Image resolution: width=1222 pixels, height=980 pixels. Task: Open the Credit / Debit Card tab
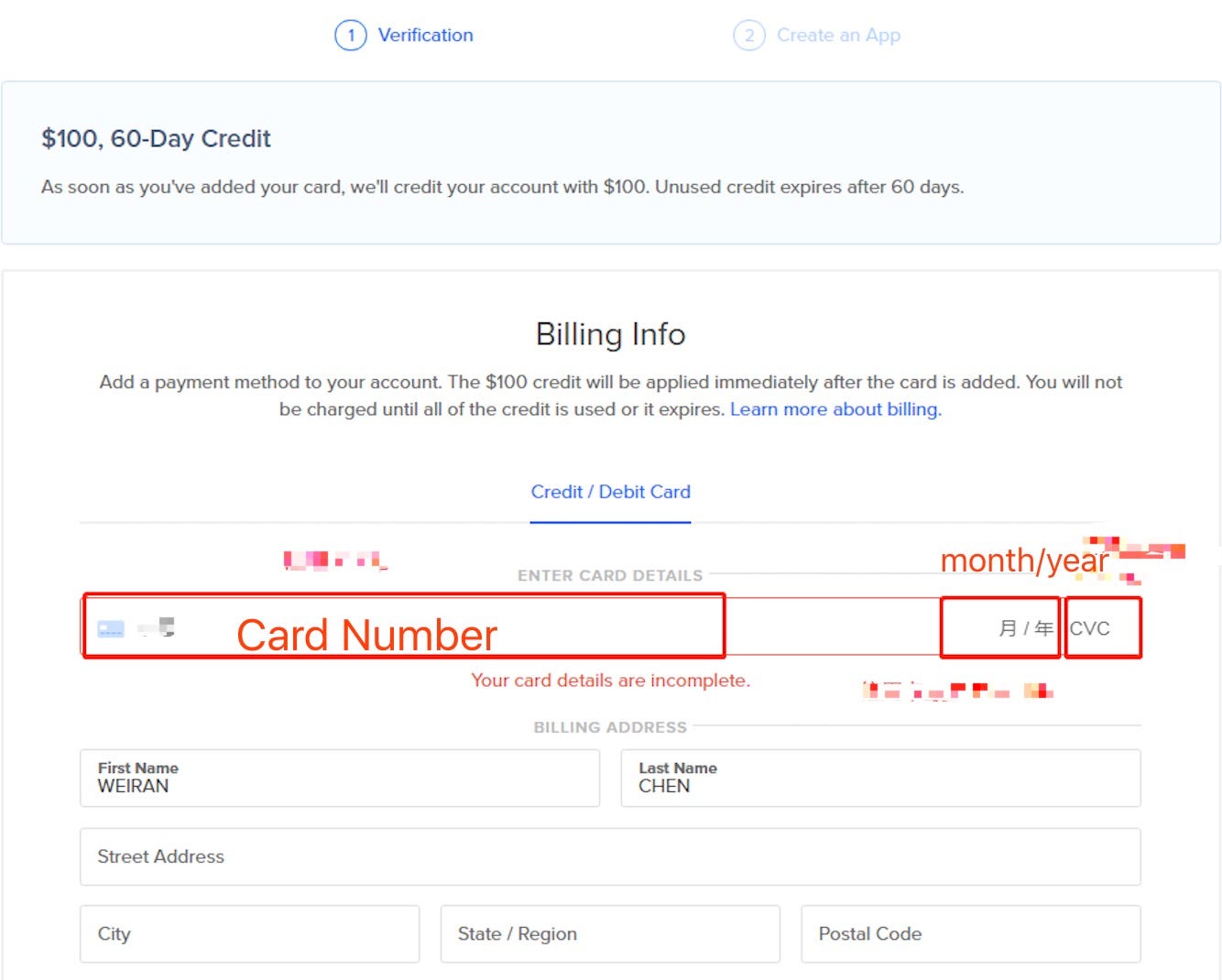(x=610, y=492)
